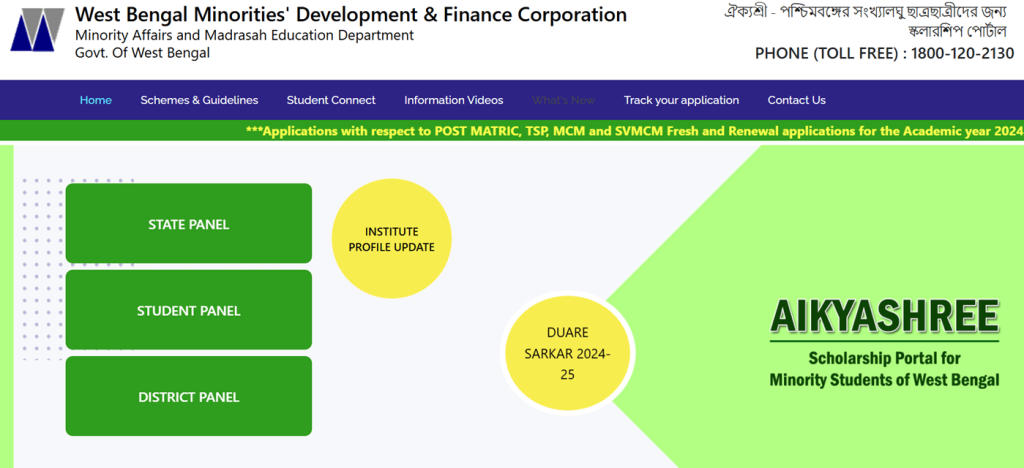Open Contact Us page

[797, 101]
